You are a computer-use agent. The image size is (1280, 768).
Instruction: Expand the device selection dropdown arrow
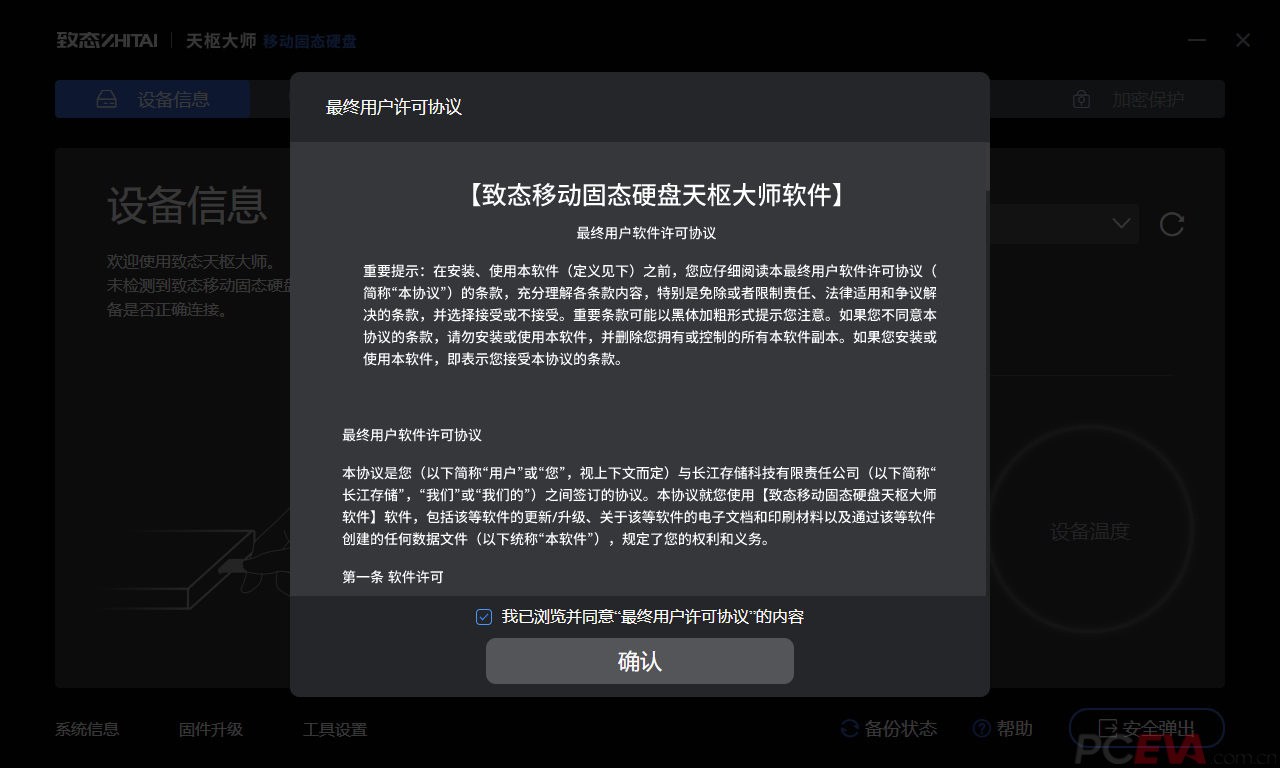point(1121,224)
